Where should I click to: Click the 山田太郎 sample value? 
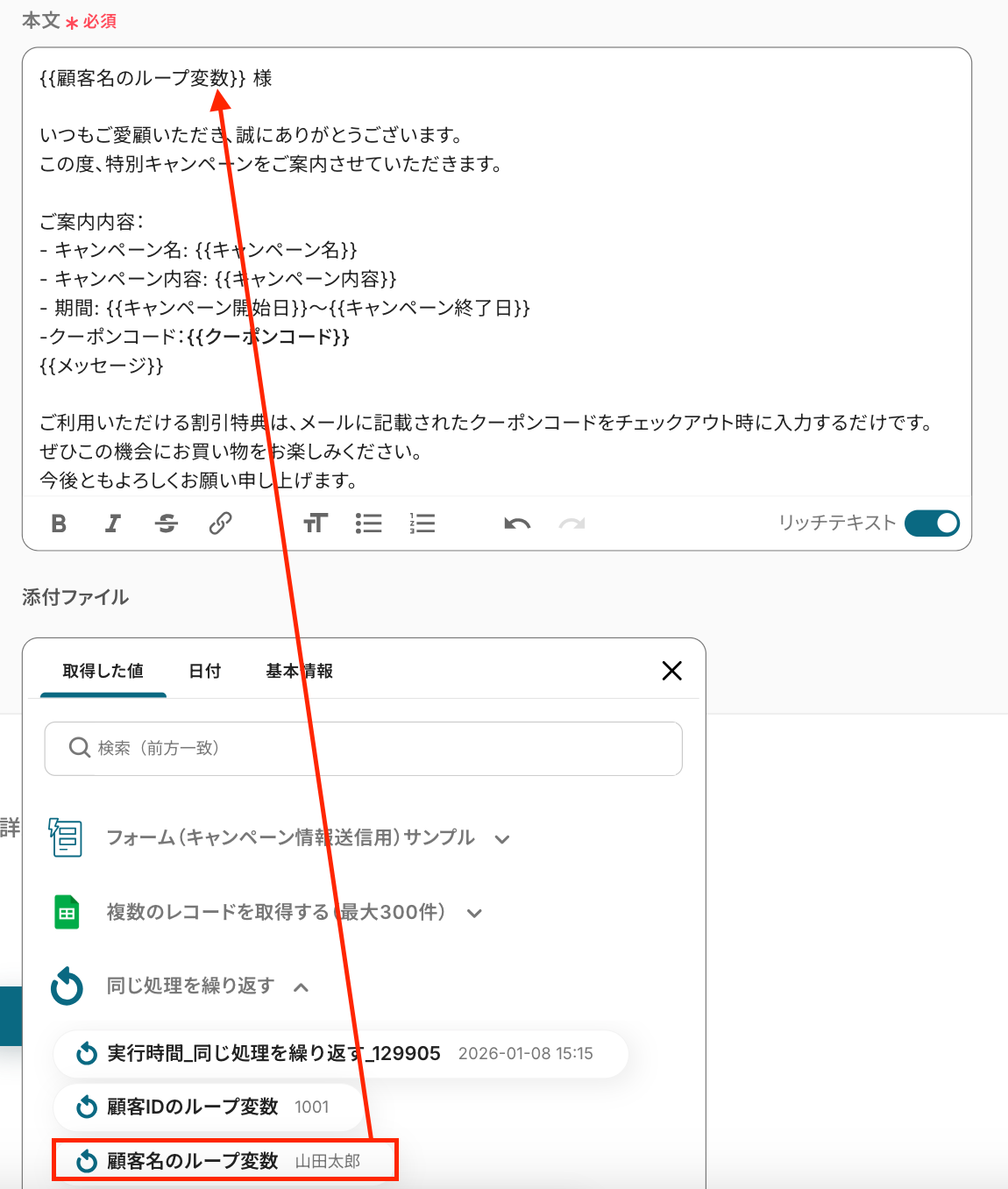coord(328,1161)
